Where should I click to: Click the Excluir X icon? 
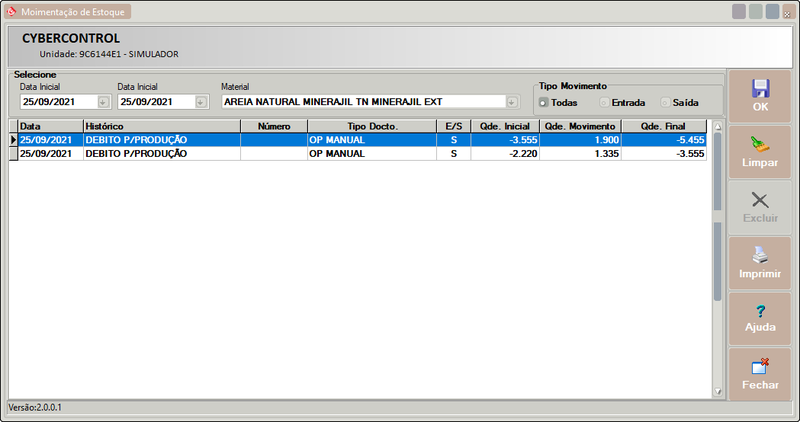pyautogui.click(x=759, y=200)
